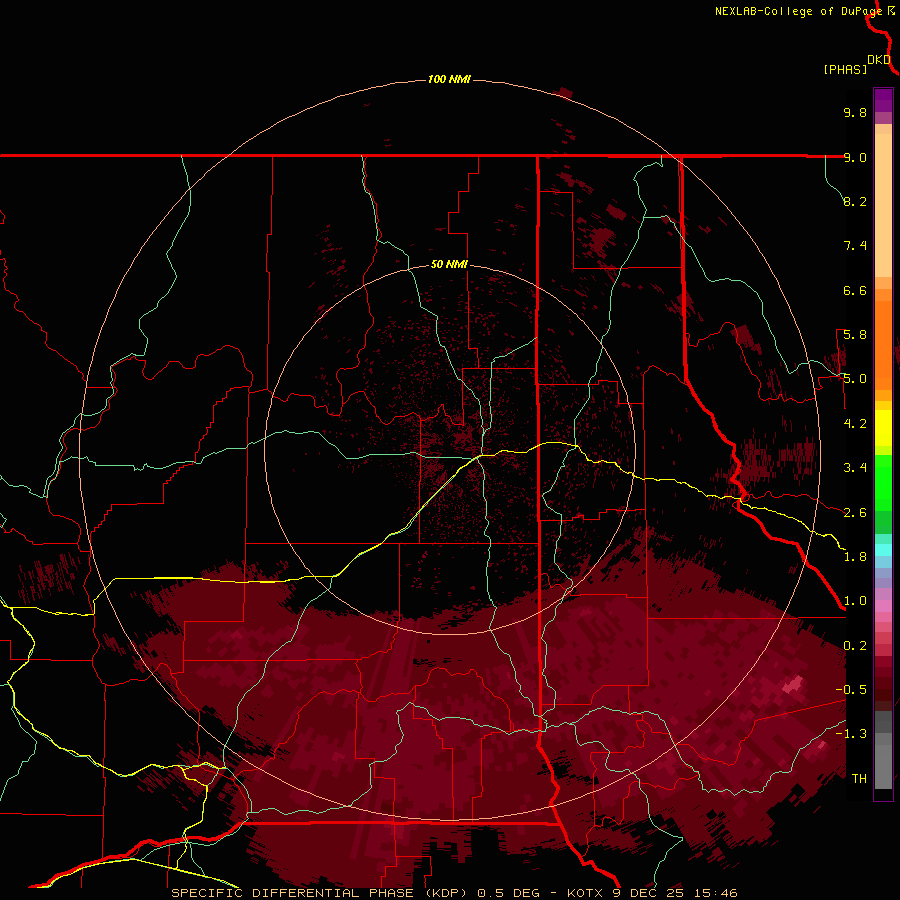Screen dimensions: 900x900
Task: Click the pink color bar segment
Action: point(883,606)
